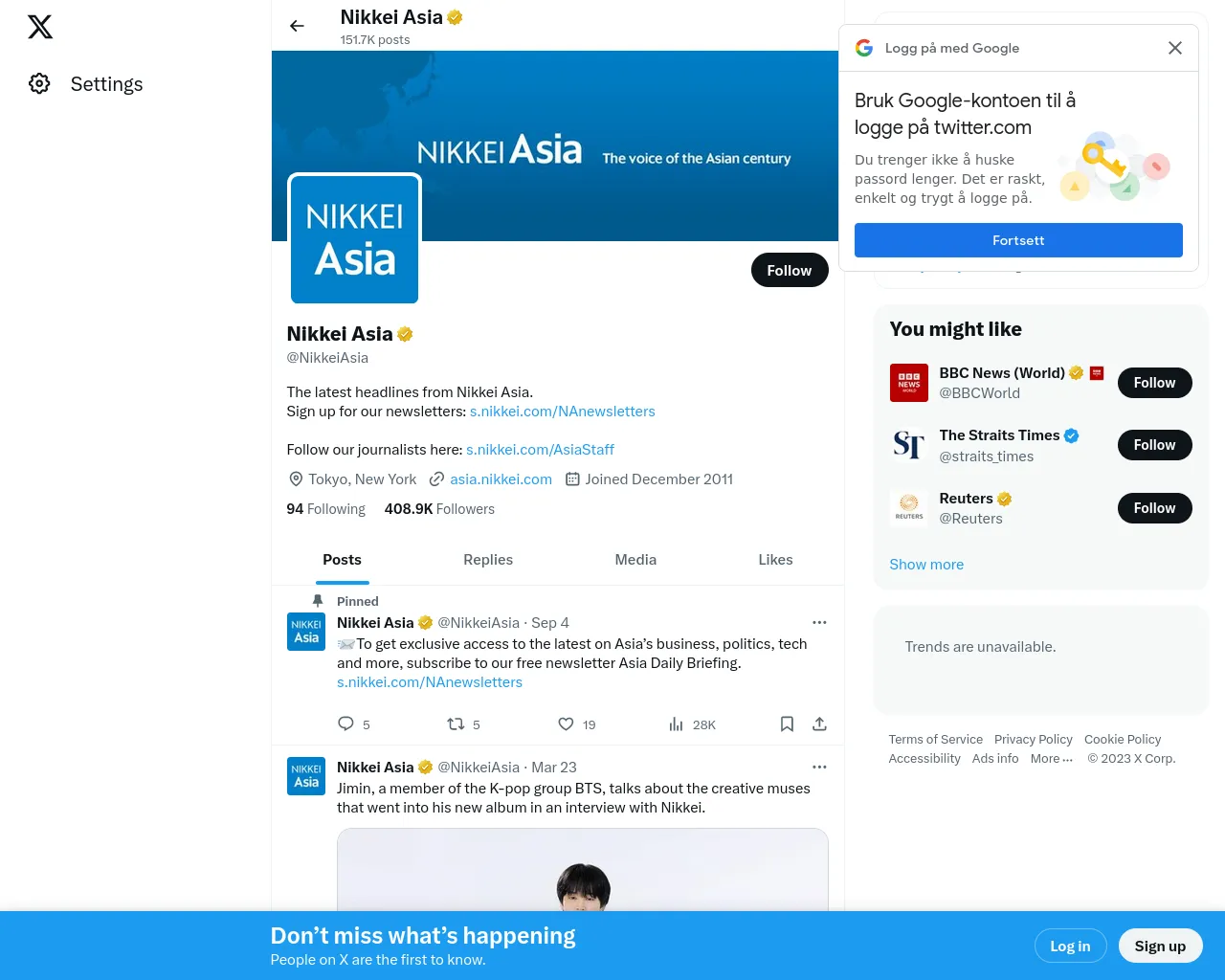Viewport: 1225px width, 980px height.
Task: Open the Likes tab
Action: tap(775, 560)
